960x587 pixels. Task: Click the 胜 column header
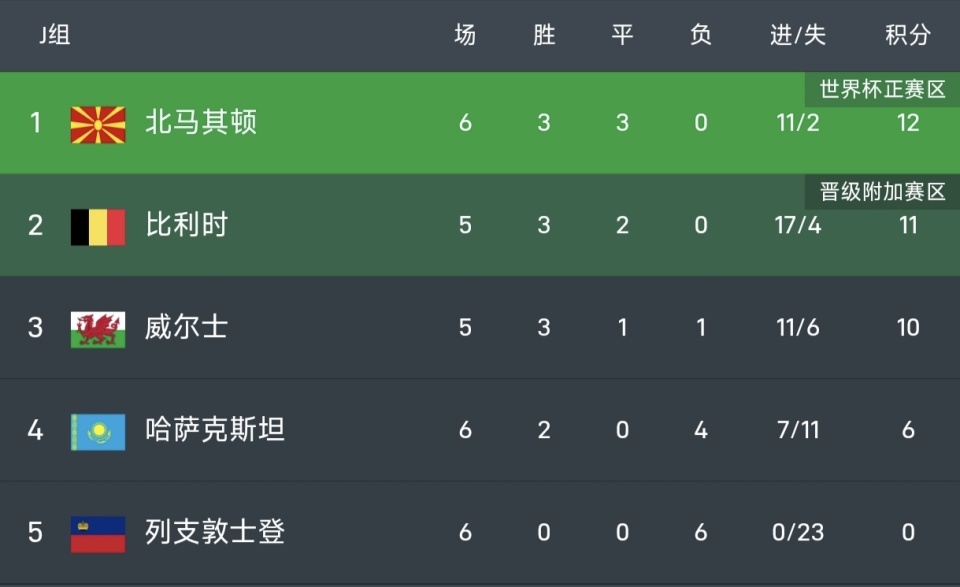click(x=544, y=36)
